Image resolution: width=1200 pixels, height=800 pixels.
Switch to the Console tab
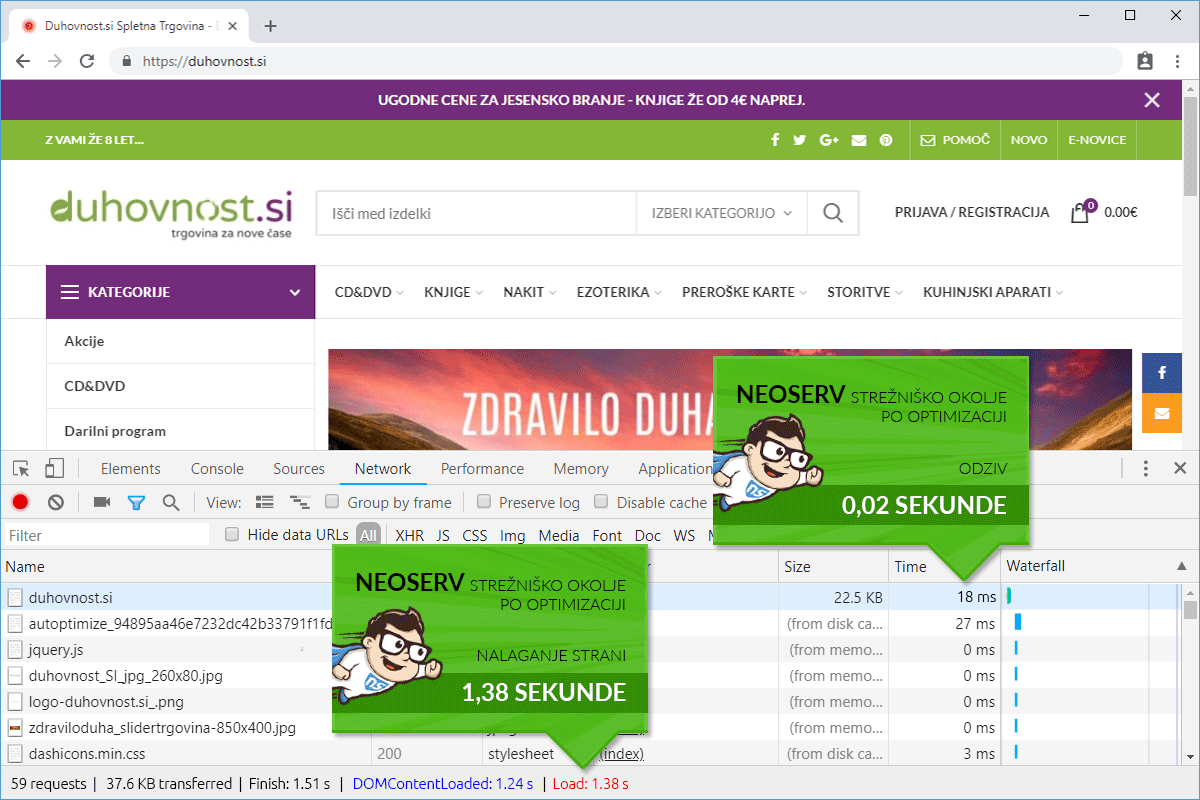217,468
